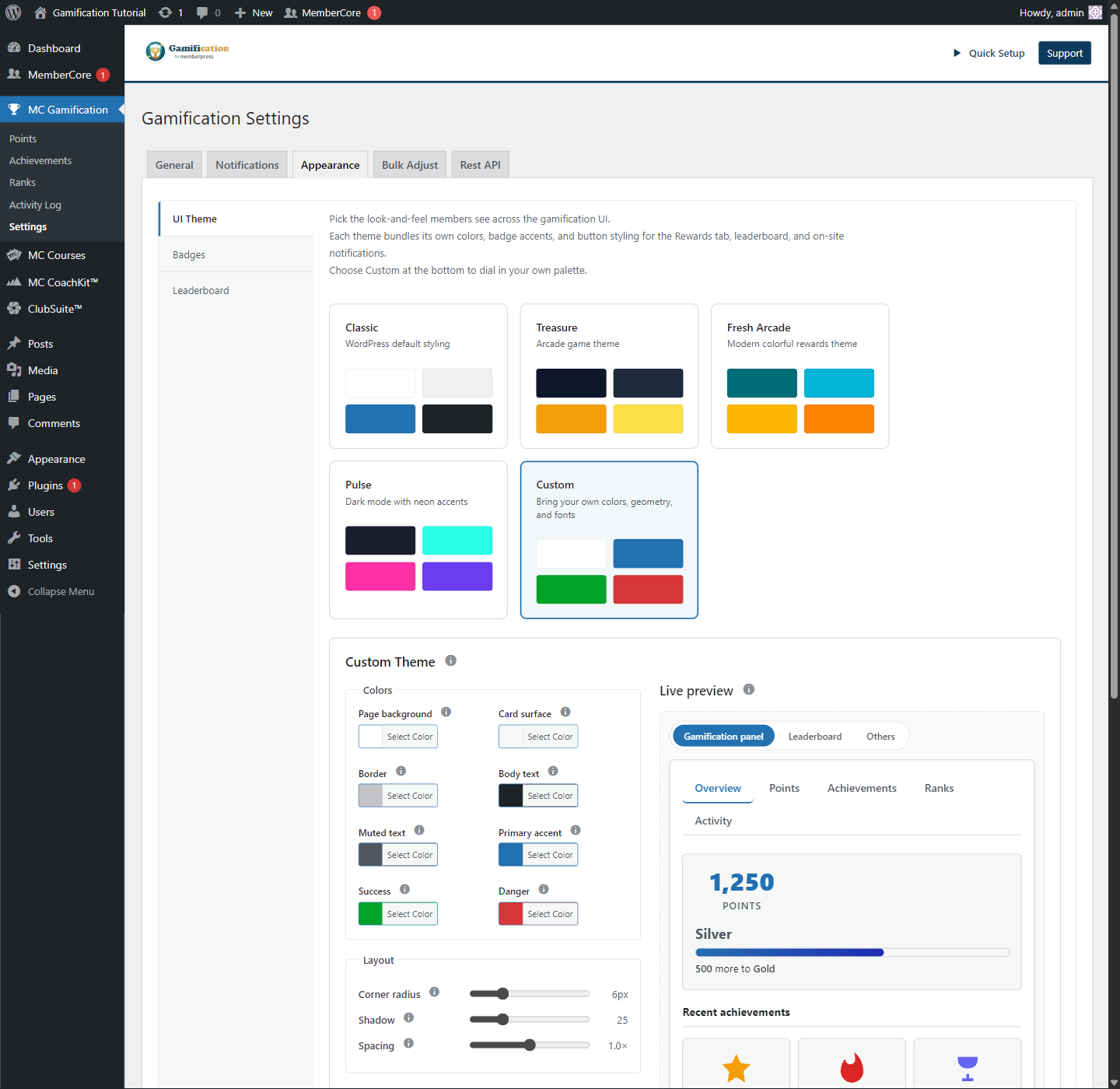Show Others in live preview
1120x1089 pixels.
click(x=880, y=736)
